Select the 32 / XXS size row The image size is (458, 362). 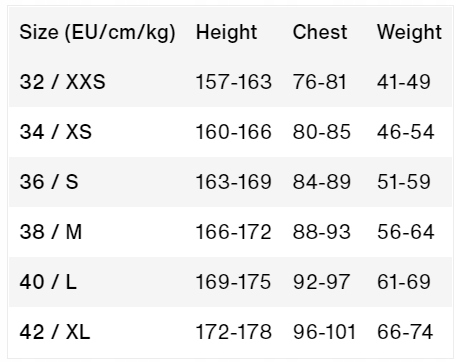click(230, 82)
